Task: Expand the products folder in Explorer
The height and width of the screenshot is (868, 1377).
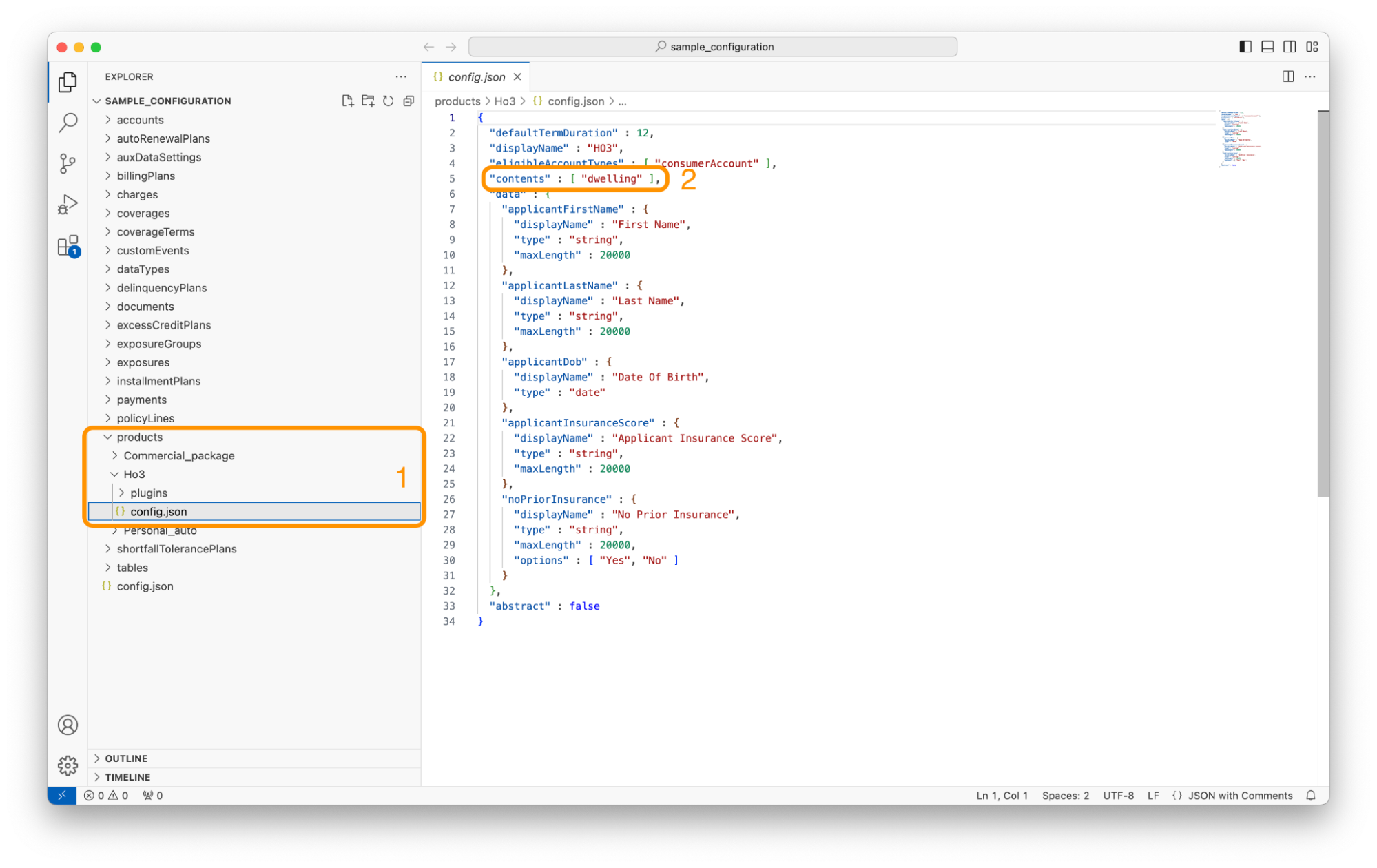Action: (108, 436)
